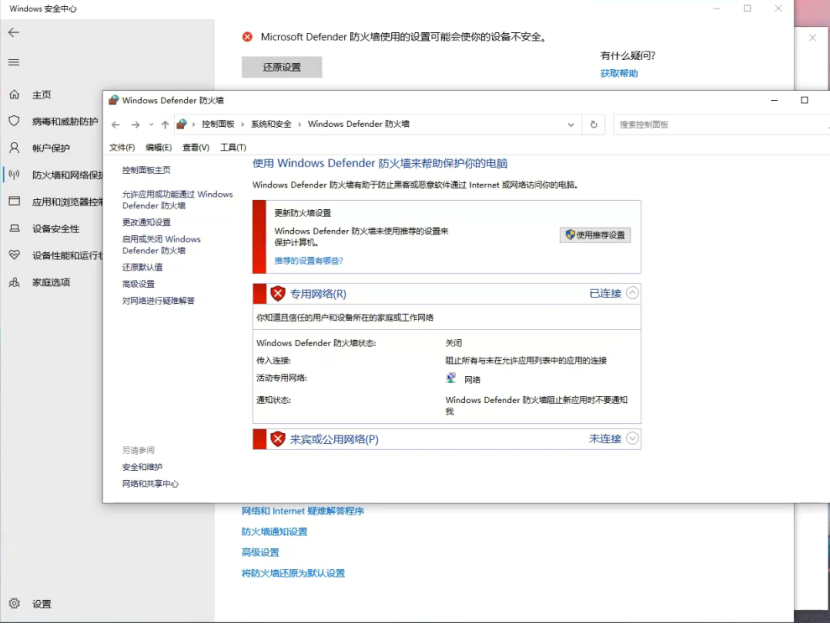The image size is (830, 624).
Task: Click the up arrow in Control Panel navigation
Action: tap(165, 125)
